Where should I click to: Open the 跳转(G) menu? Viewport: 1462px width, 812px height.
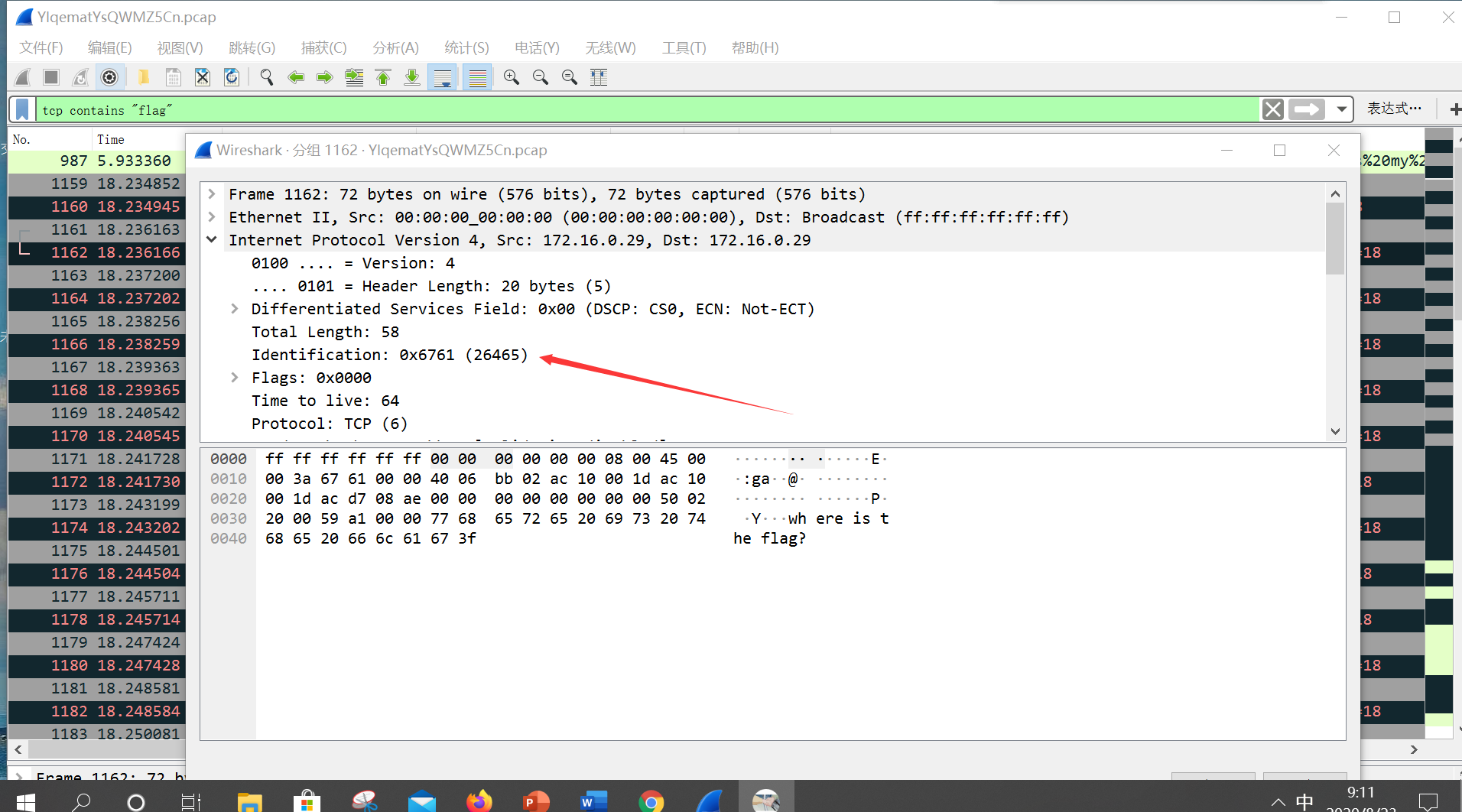coord(252,47)
